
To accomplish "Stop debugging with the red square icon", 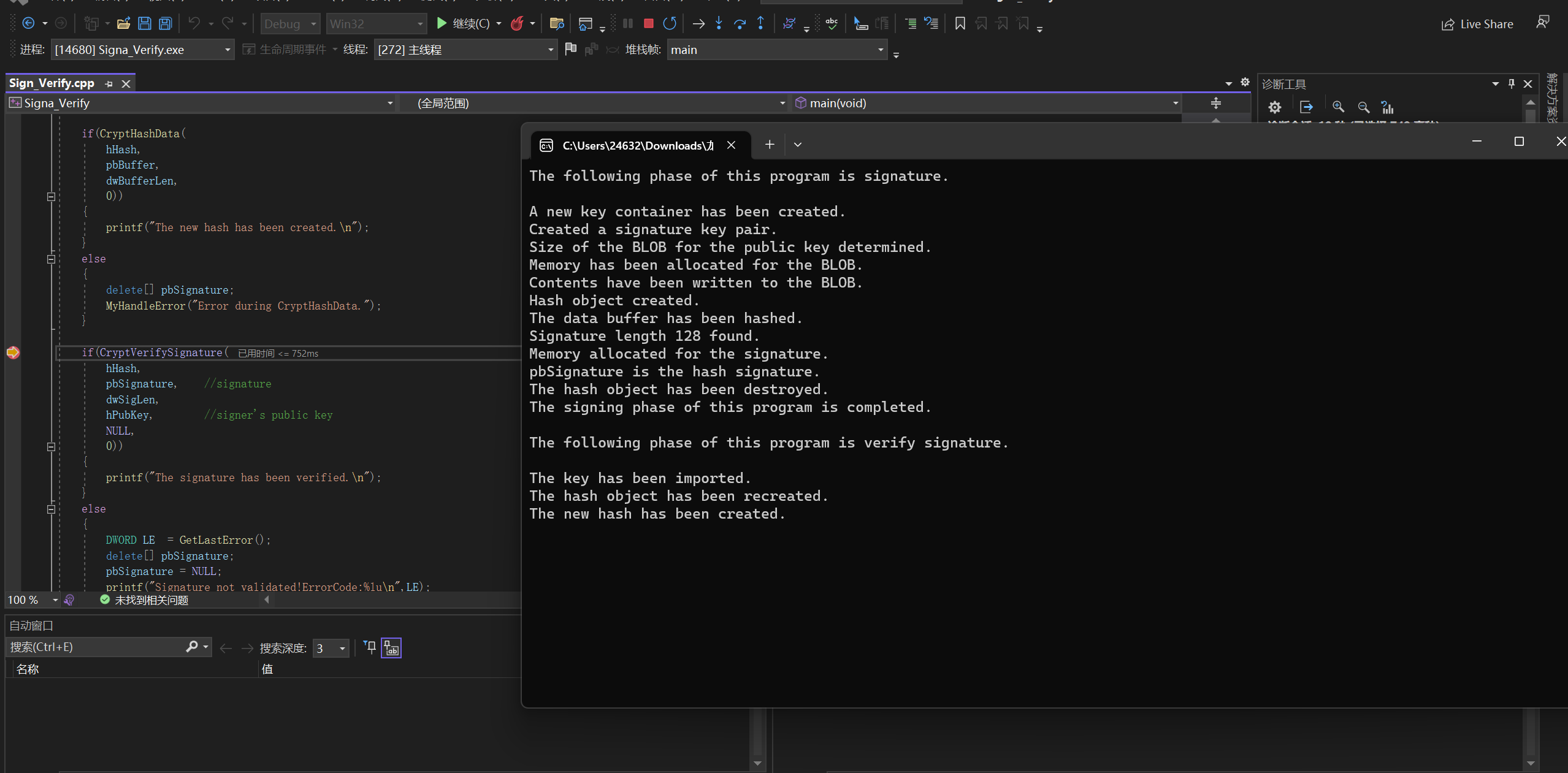I will [648, 23].
